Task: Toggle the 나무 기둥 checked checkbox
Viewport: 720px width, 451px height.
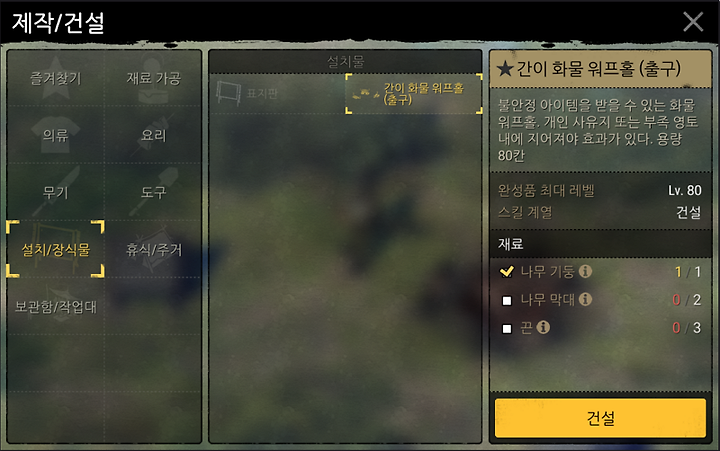Action: (x=506, y=271)
